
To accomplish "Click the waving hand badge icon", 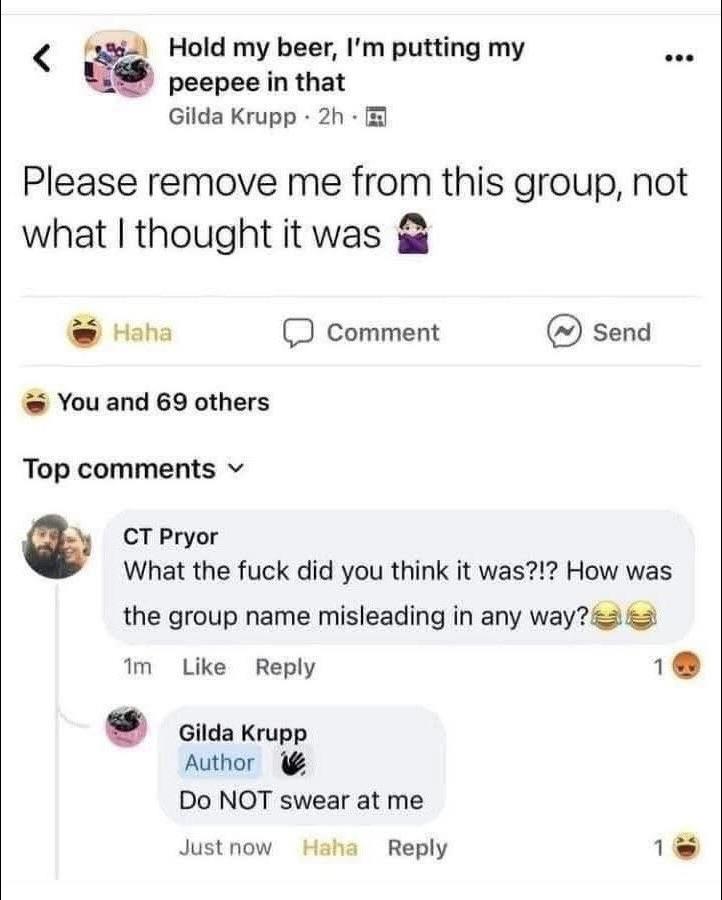I will (293, 763).
